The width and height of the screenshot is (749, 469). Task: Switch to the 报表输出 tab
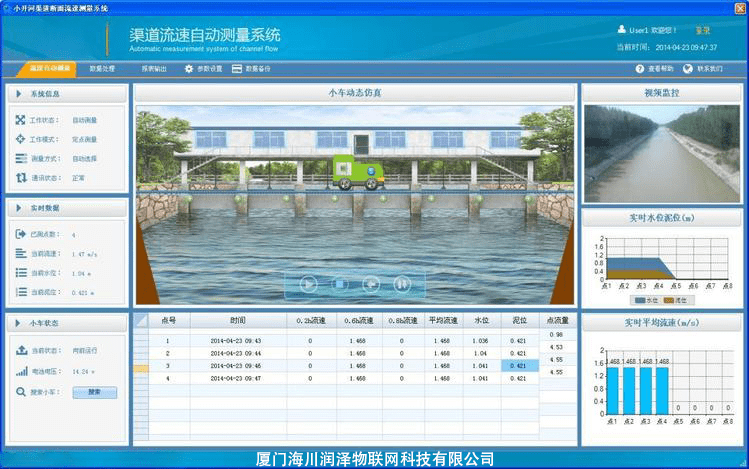pyautogui.click(x=154, y=69)
